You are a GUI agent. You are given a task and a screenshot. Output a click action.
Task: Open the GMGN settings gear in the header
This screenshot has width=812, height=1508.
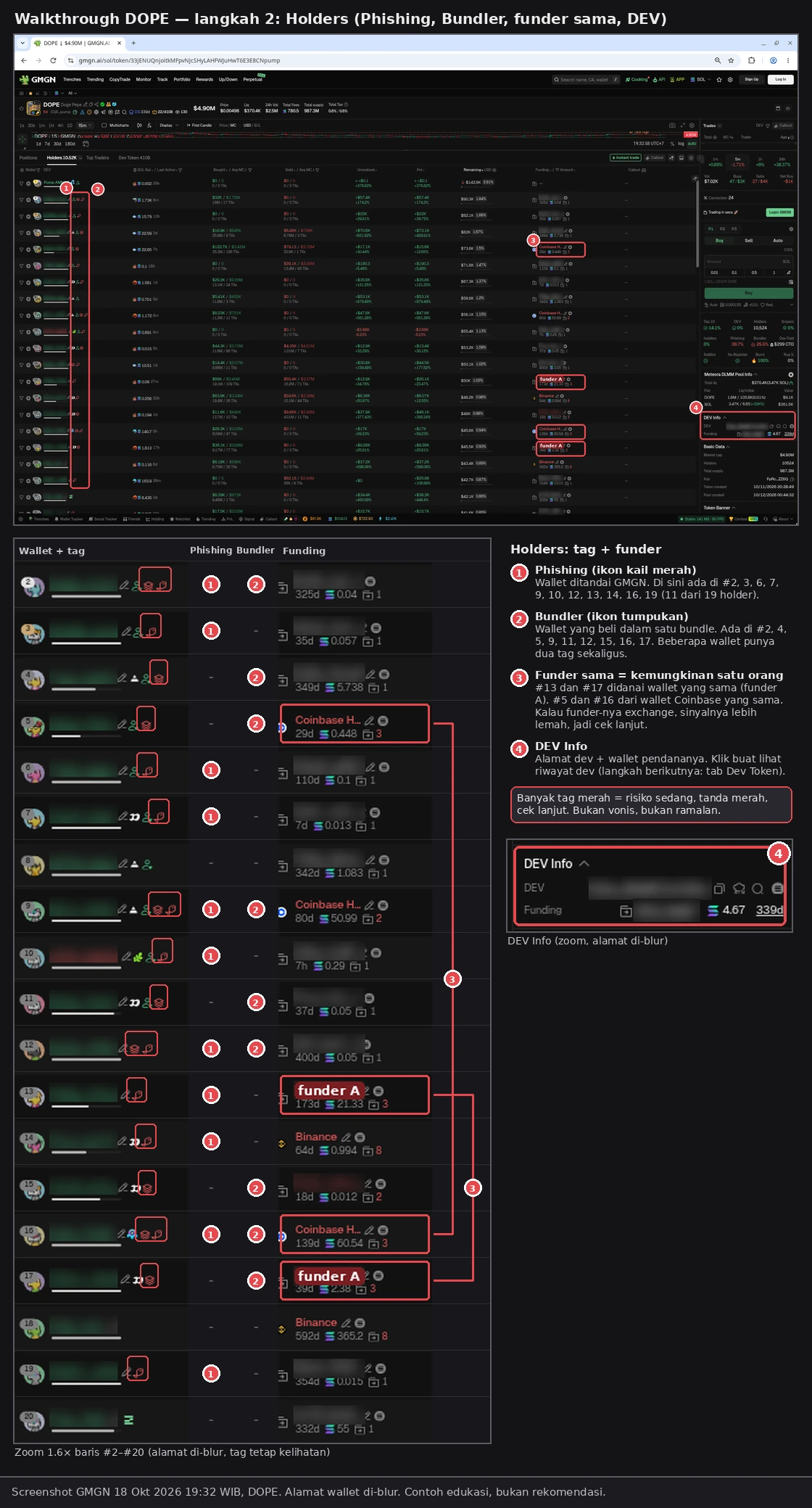tap(730, 80)
